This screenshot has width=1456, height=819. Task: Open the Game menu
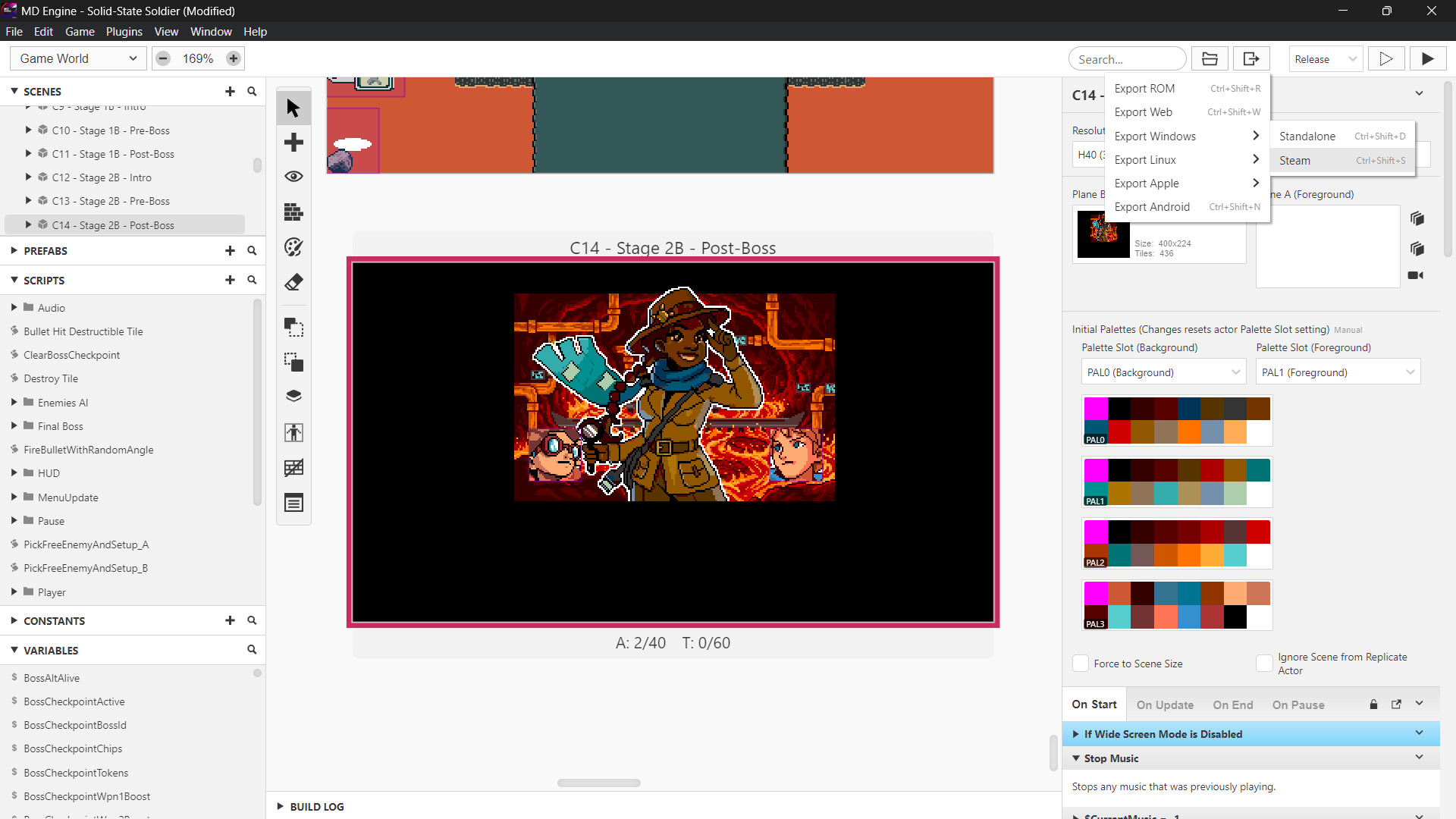pyautogui.click(x=80, y=32)
